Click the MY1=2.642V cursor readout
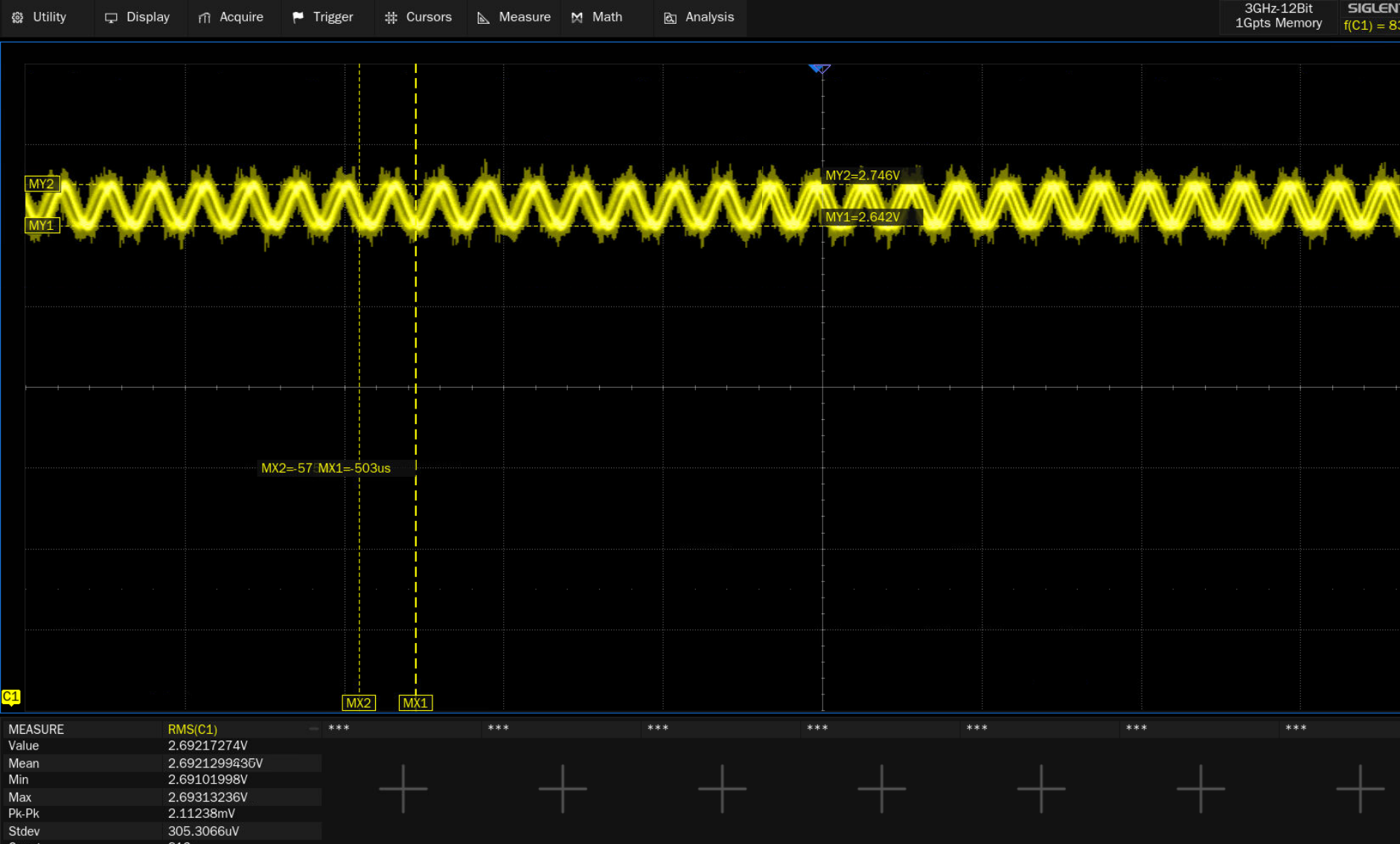The image size is (1400, 844). [863, 217]
